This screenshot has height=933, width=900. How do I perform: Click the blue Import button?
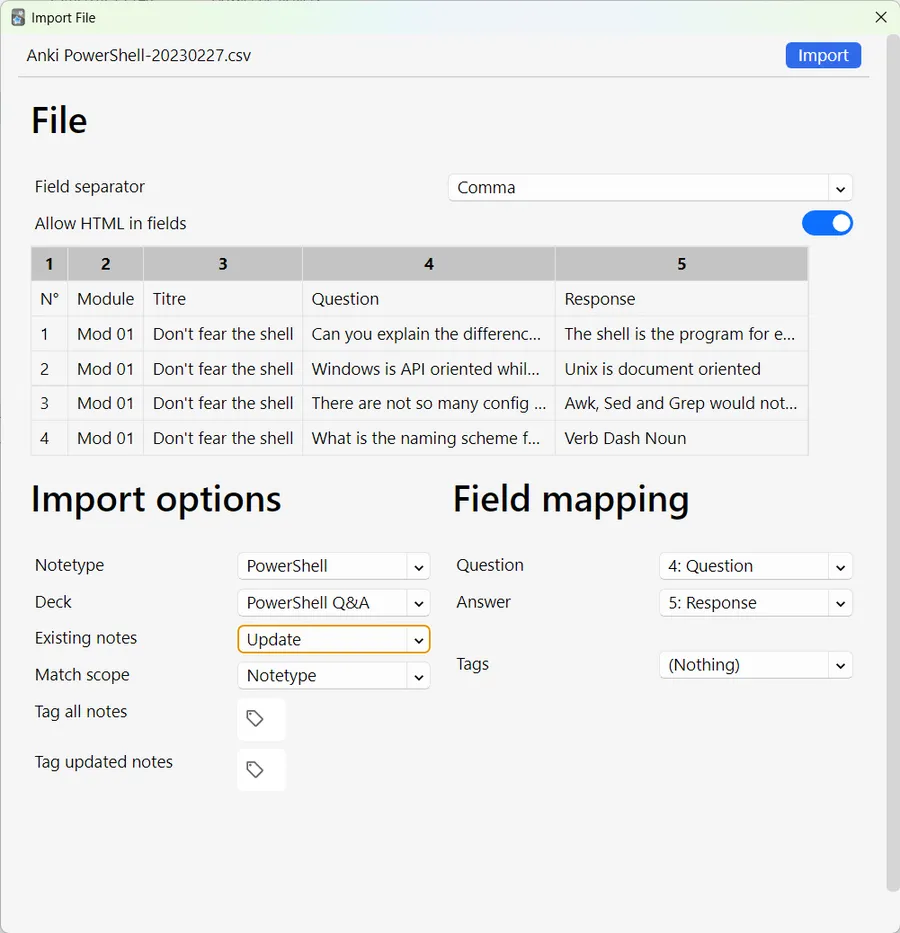pyautogui.click(x=823, y=55)
